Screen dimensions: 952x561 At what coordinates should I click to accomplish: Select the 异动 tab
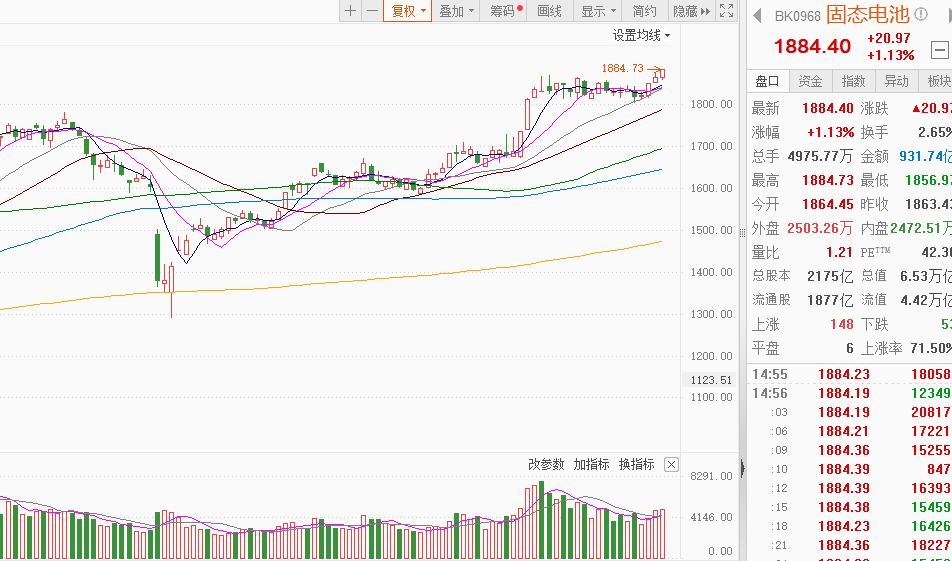tap(897, 81)
